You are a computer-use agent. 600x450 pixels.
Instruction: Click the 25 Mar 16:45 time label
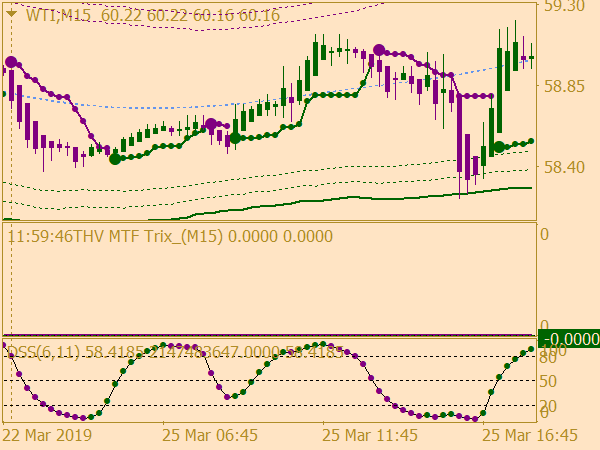tap(530, 435)
